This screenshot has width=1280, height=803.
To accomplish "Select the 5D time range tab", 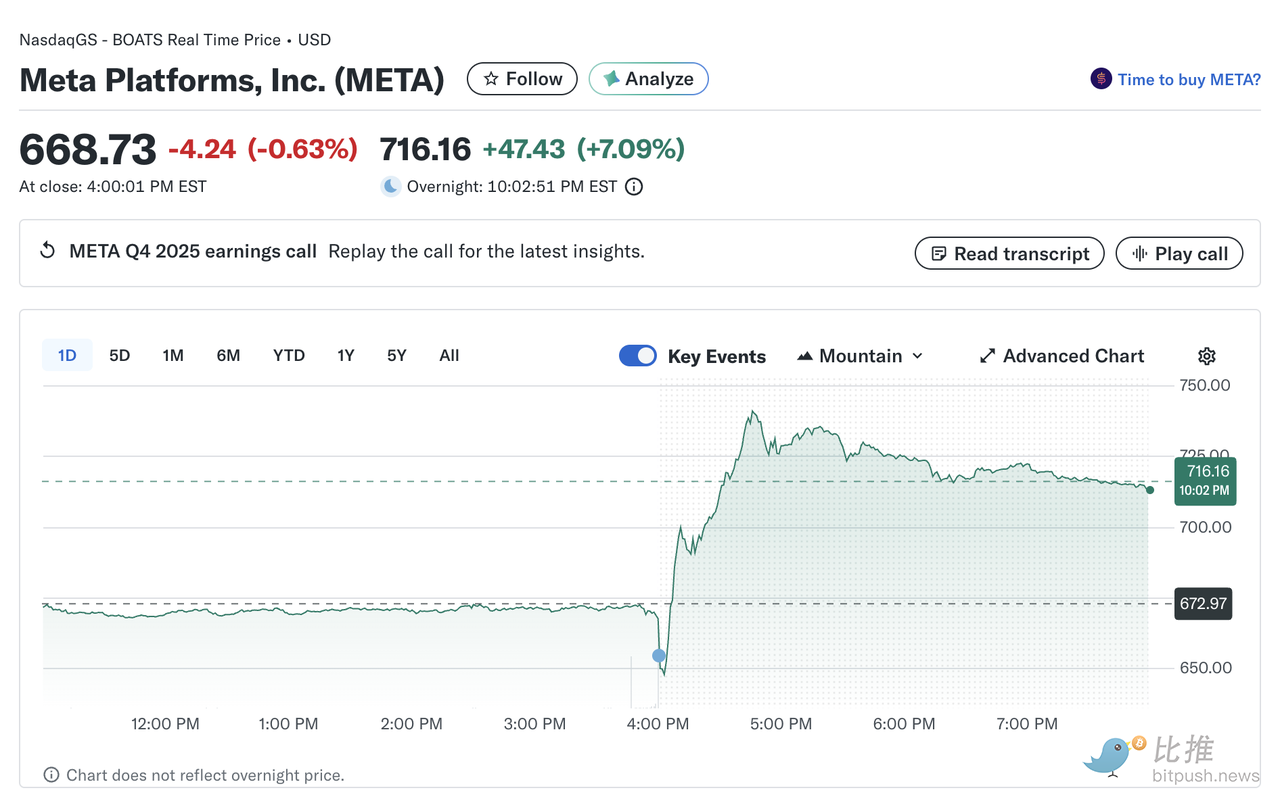I will coord(119,355).
